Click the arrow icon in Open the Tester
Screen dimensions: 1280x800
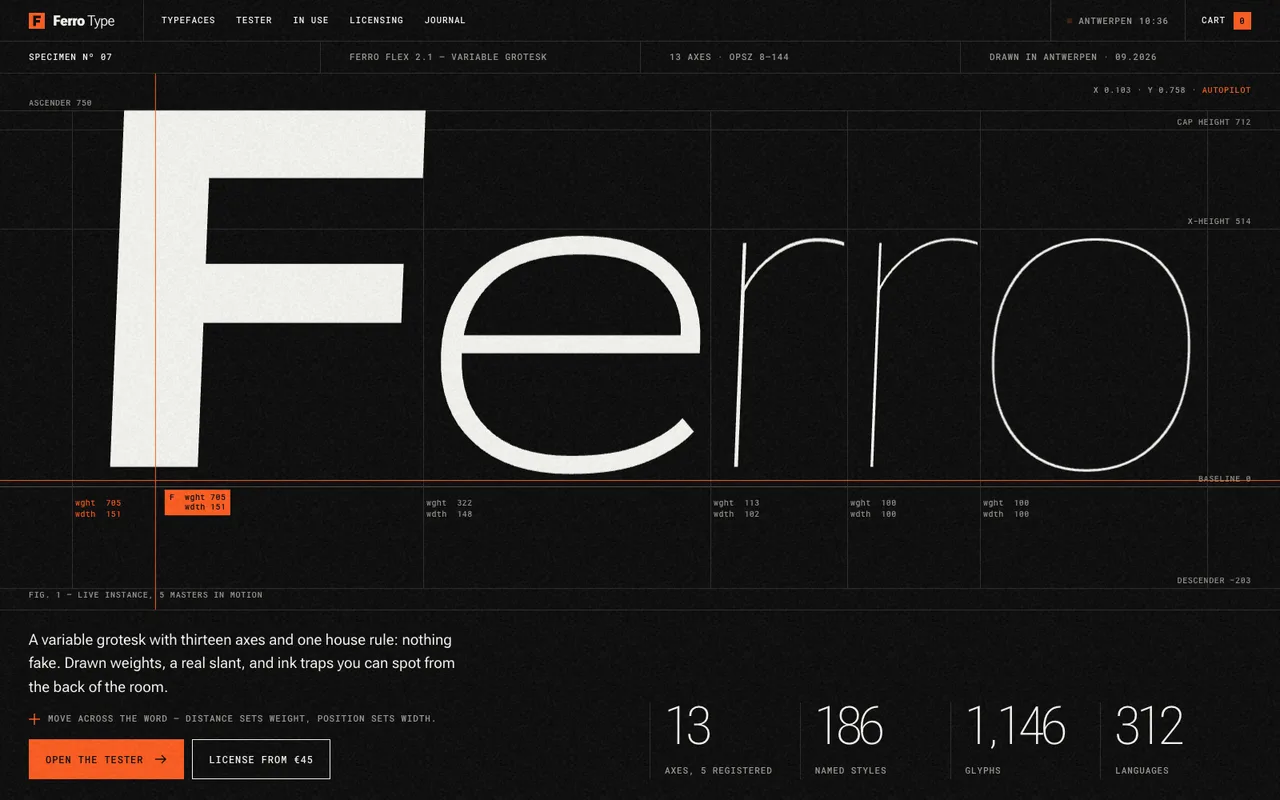click(160, 760)
